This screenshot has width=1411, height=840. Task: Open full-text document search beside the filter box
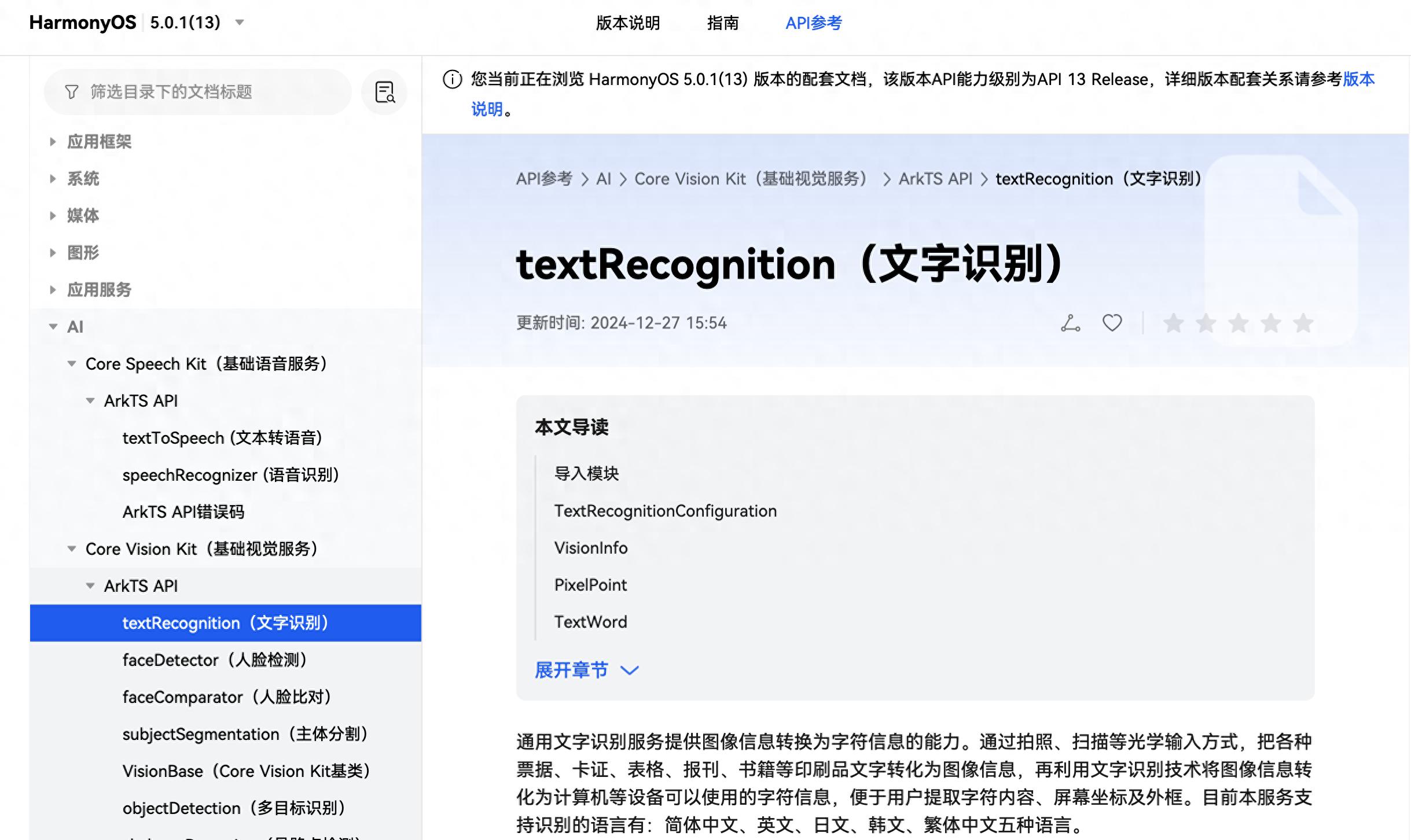[x=384, y=91]
